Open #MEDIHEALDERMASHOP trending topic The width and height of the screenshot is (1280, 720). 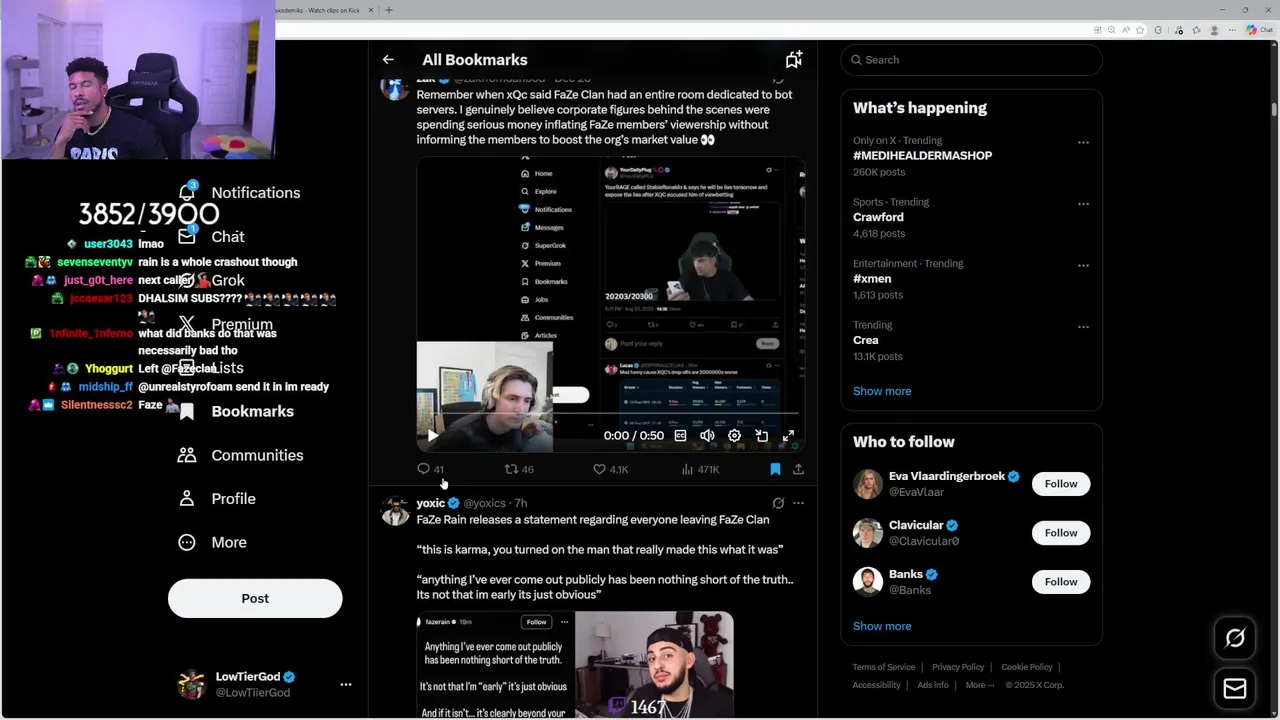[x=922, y=156]
